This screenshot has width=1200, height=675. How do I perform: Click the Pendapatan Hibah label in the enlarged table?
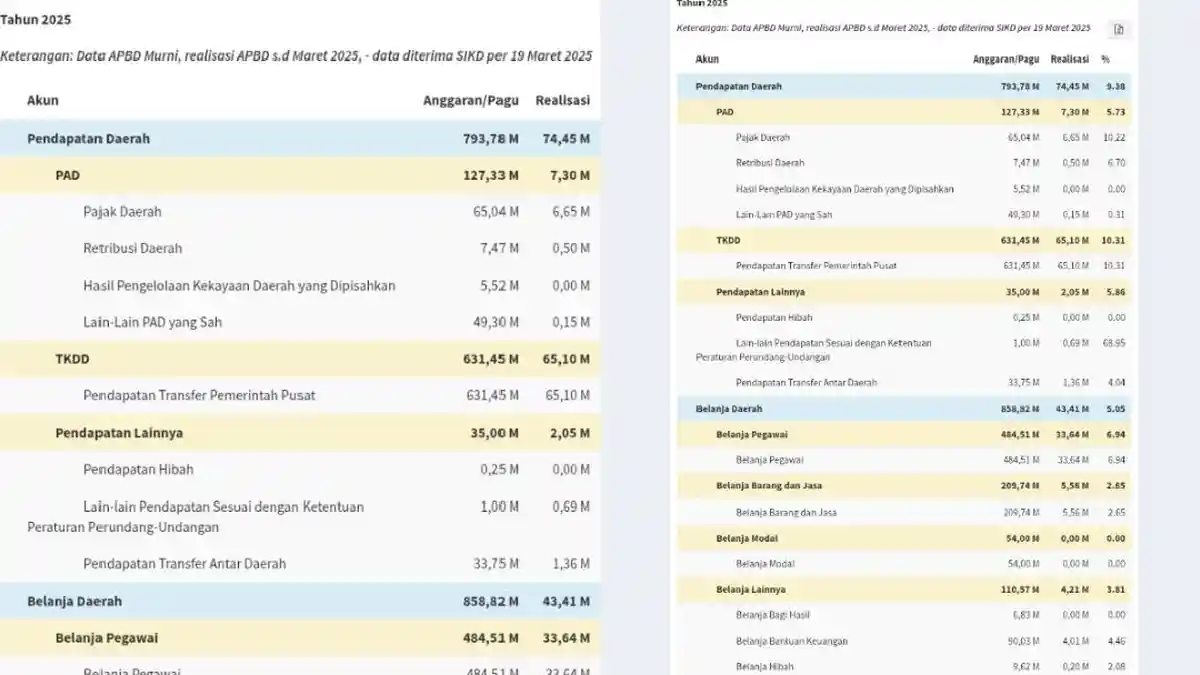(x=138, y=469)
